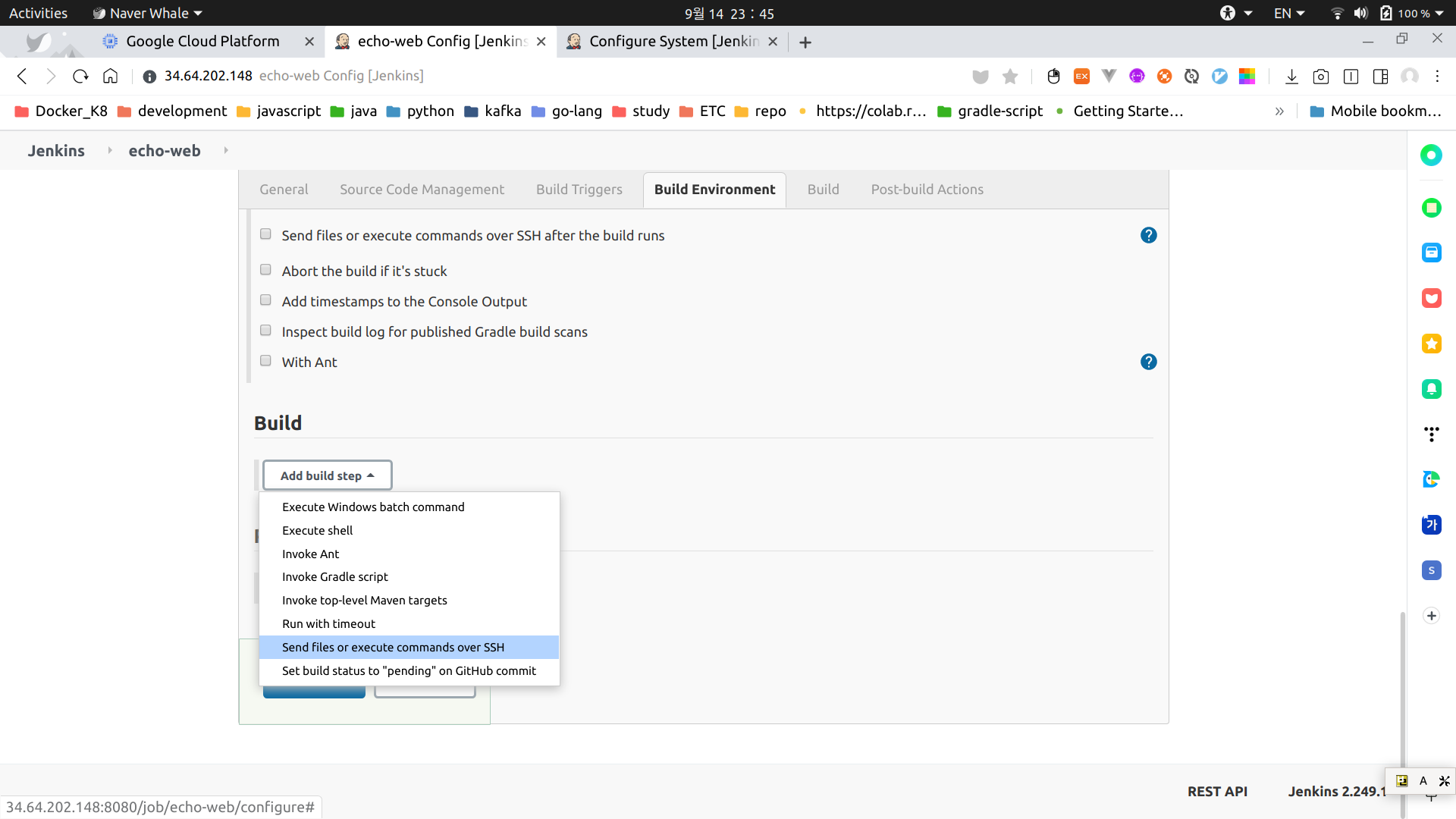1456x819 pixels.
Task: Click the screenshot capture camera icon
Action: point(1321,76)
